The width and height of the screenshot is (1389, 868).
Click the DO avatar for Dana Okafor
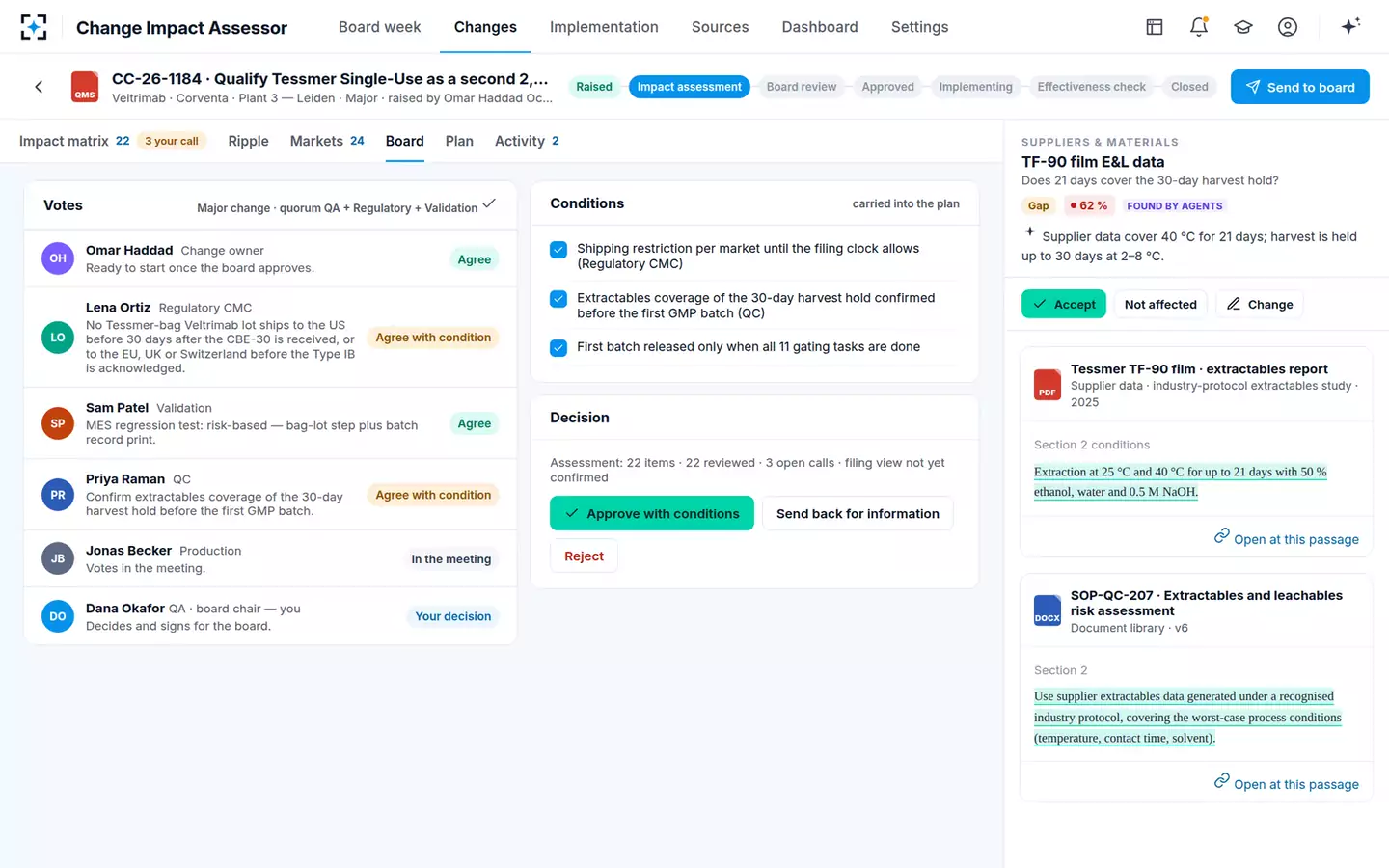pyautogui.click(x=58, y=616)
